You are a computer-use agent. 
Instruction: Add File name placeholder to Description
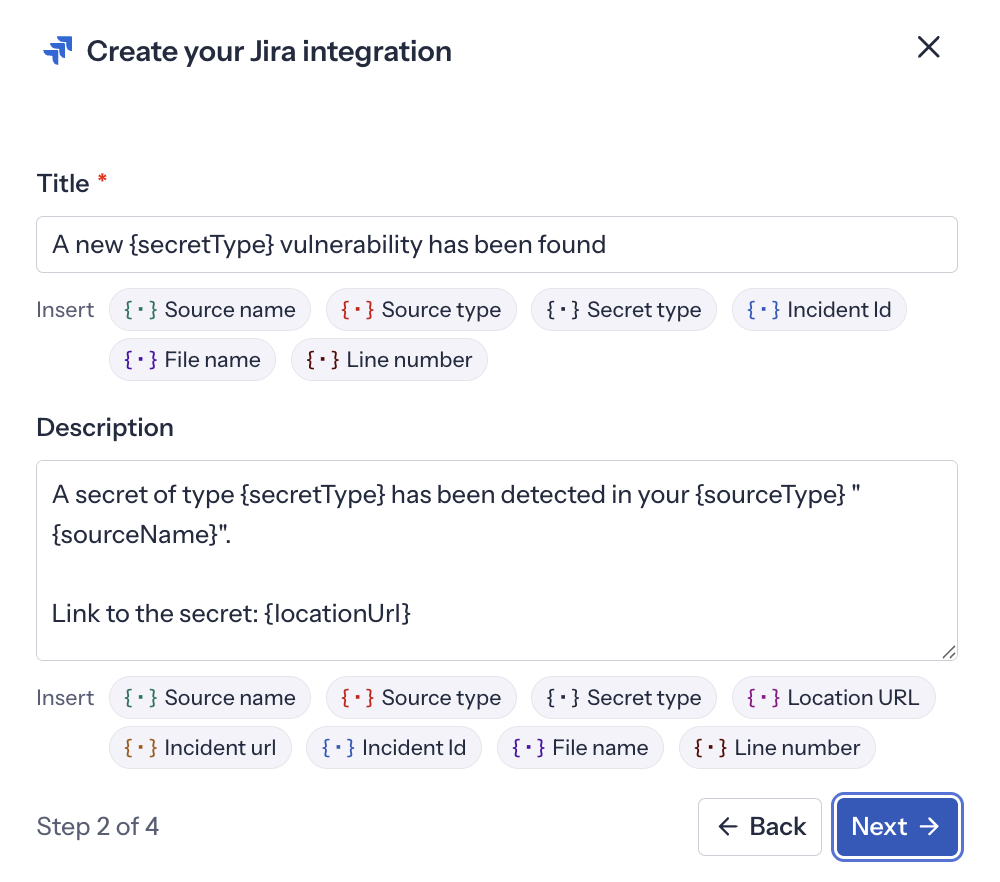click(580, 748)
